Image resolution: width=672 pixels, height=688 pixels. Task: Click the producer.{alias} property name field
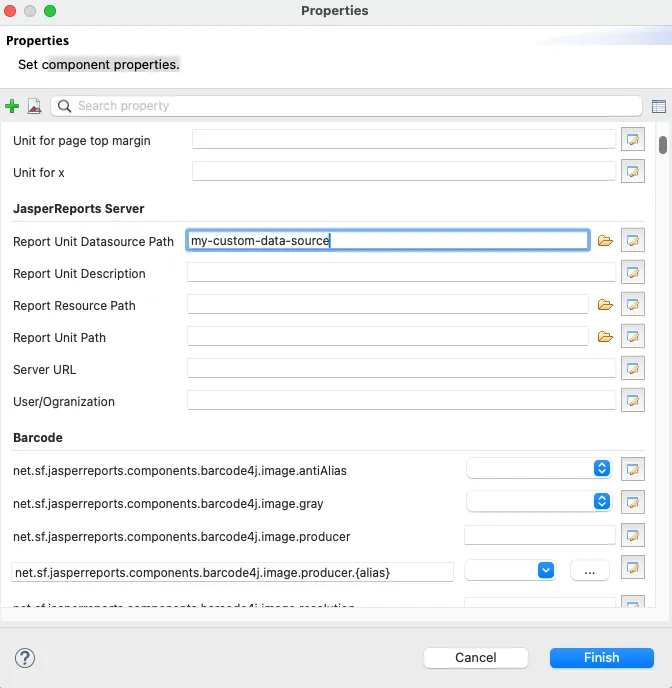(232, 573)
